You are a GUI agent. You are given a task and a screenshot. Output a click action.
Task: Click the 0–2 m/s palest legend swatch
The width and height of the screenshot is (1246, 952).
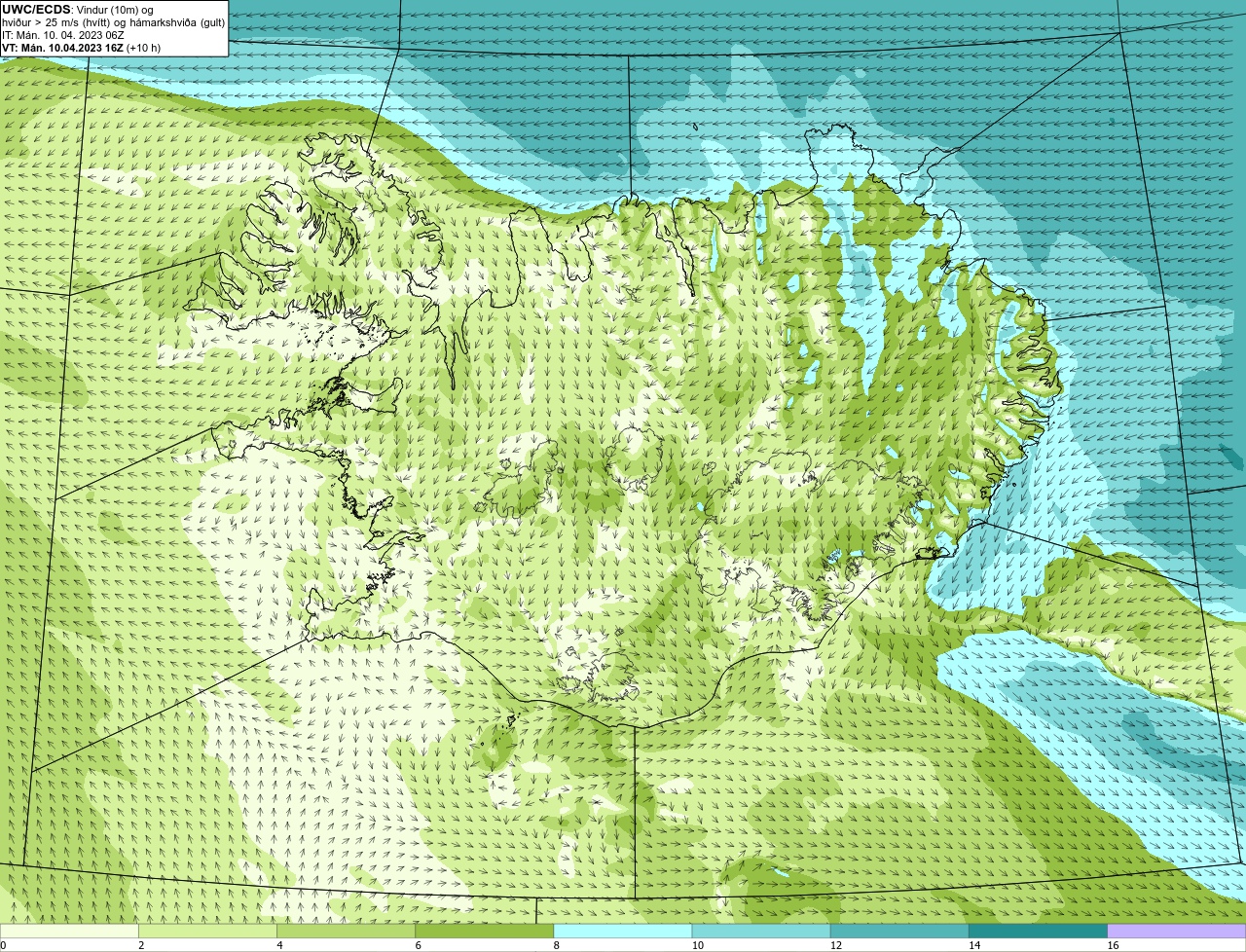(69, 932)
